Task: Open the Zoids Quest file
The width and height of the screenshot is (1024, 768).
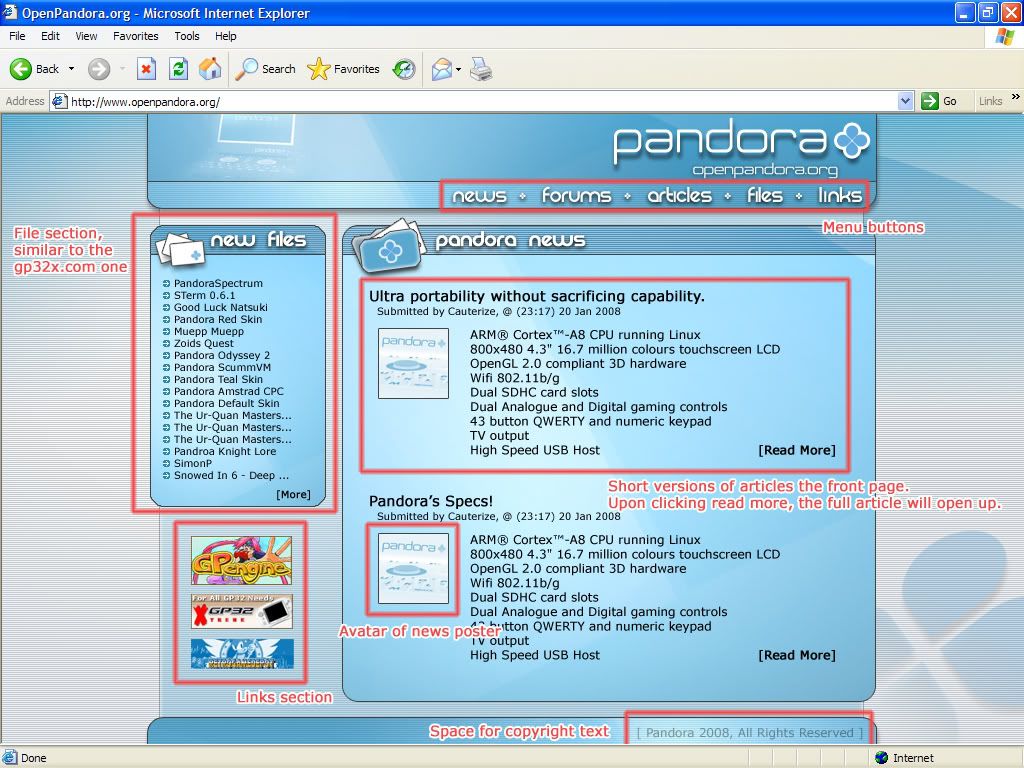Action: 203,344
